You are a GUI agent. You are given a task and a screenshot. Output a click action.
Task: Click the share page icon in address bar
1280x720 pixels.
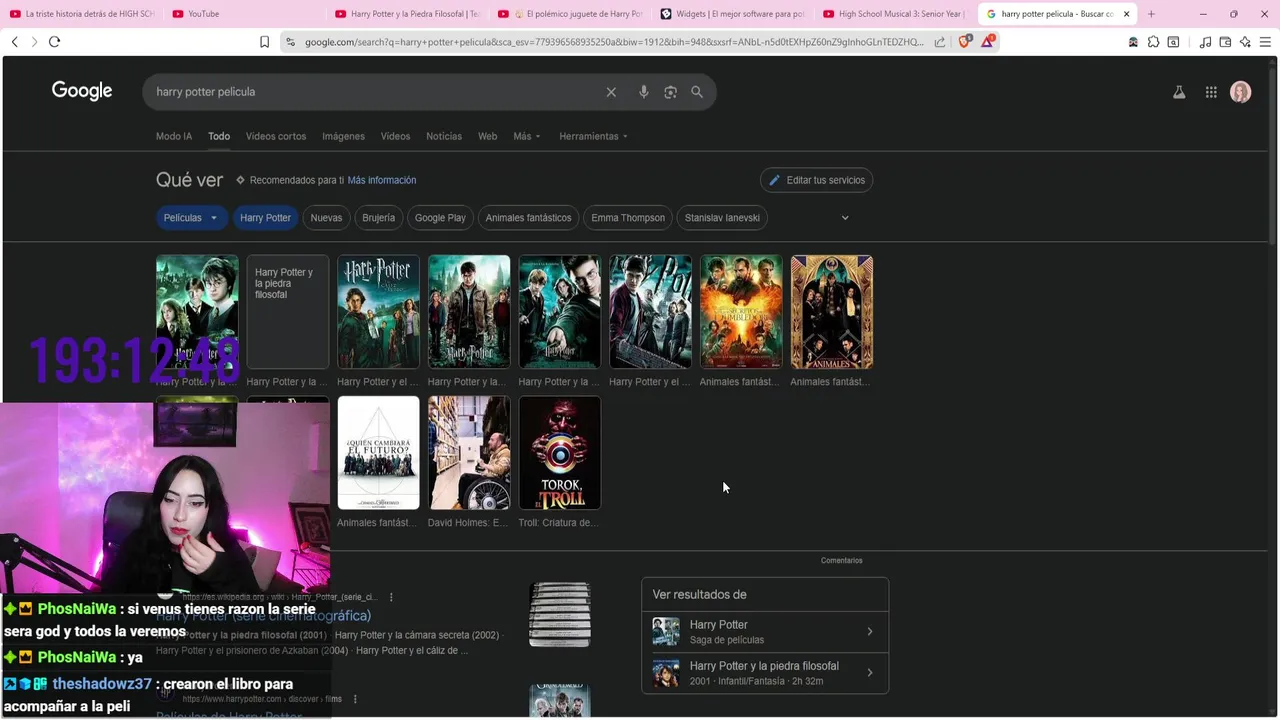point(940,42)
